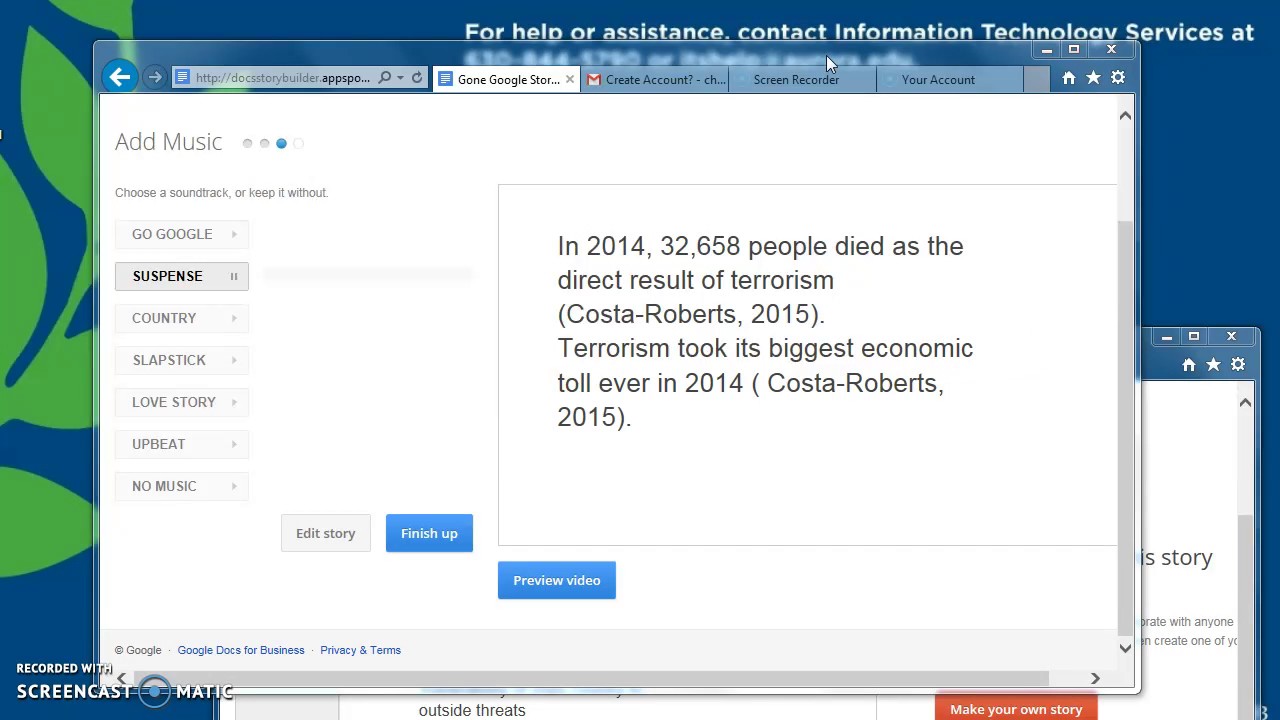Click scroll up arrow in background window

pyautogui.click(x=1245, y=402)
